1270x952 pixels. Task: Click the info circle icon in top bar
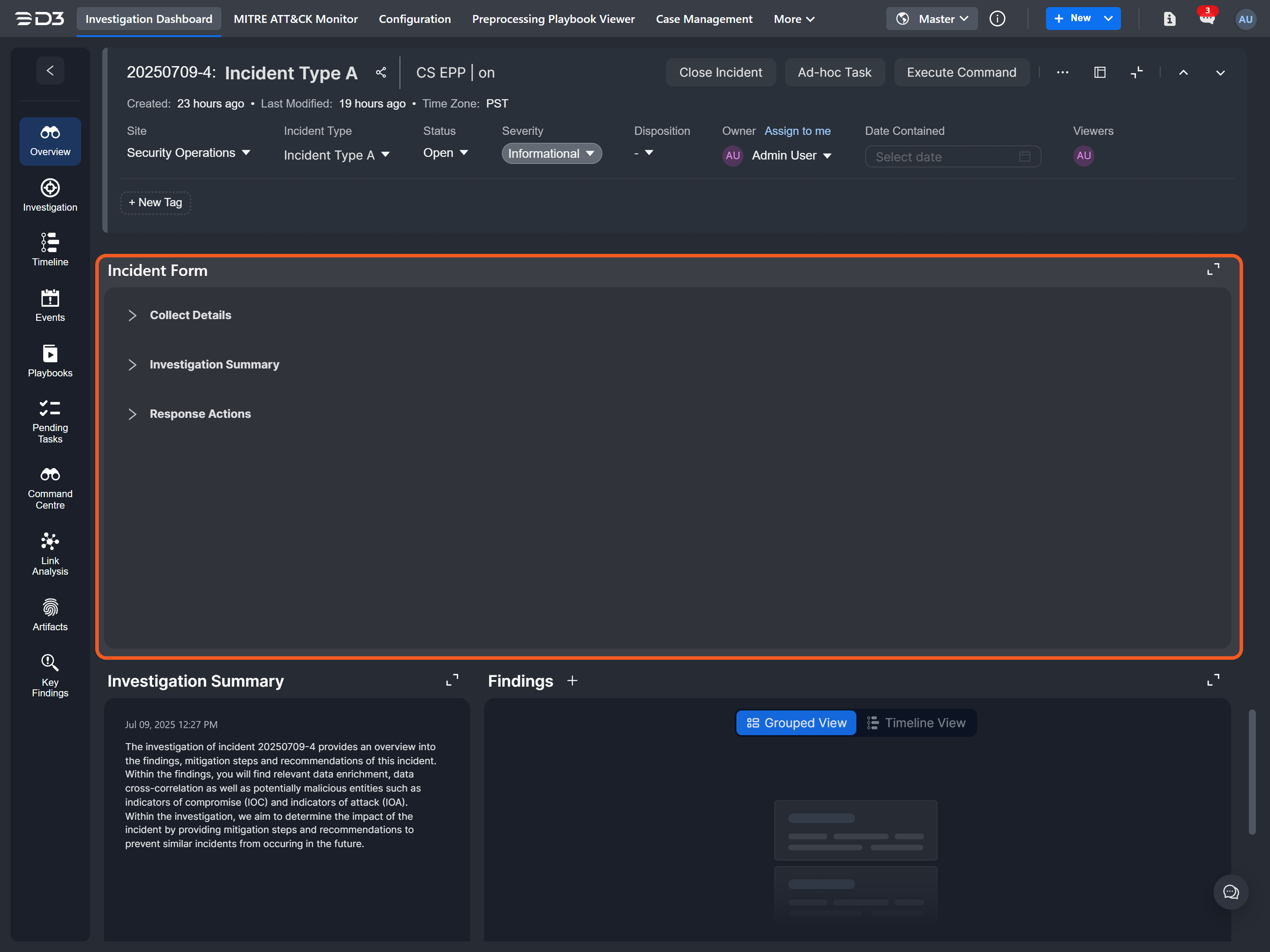[997, 19]
